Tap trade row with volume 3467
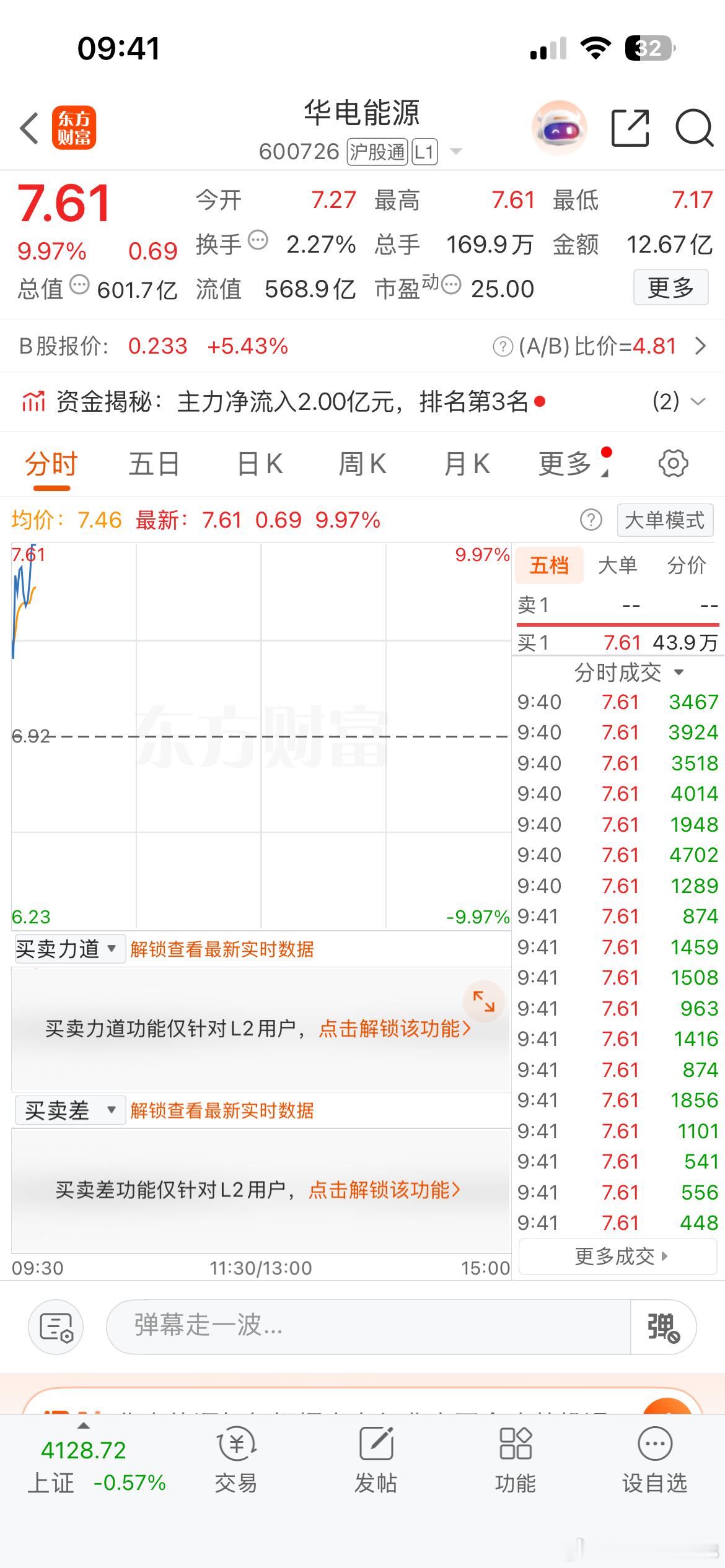The width and height of the screenshot is (725, 1568). point(617,702)
